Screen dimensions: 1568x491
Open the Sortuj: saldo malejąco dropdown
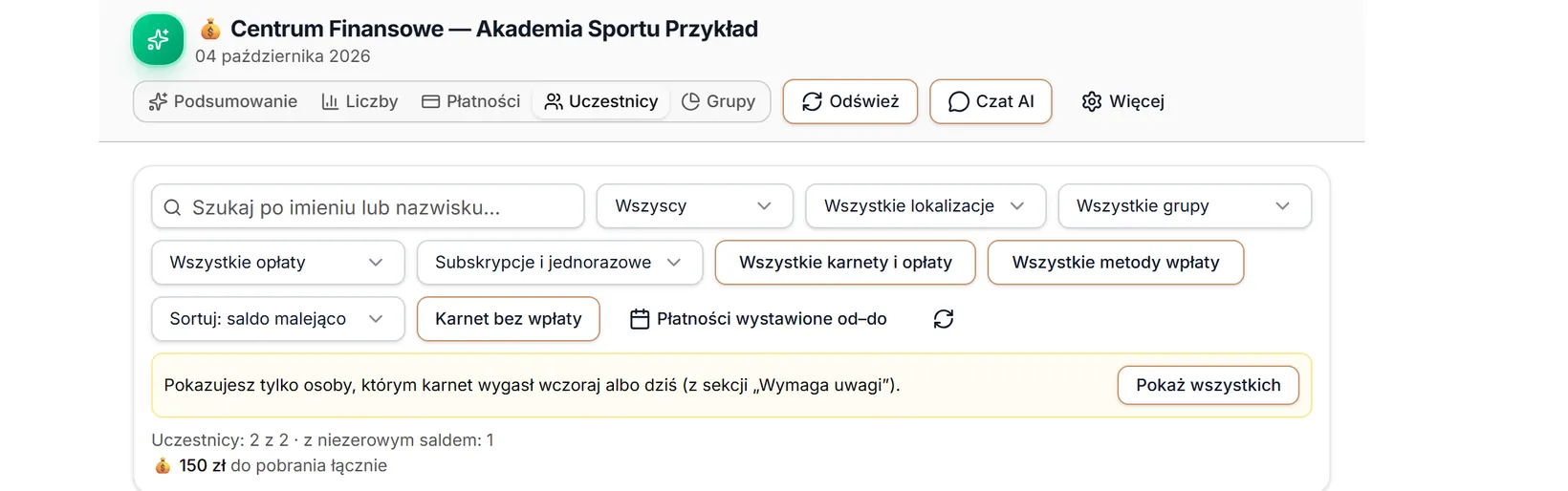coord(278,319)
